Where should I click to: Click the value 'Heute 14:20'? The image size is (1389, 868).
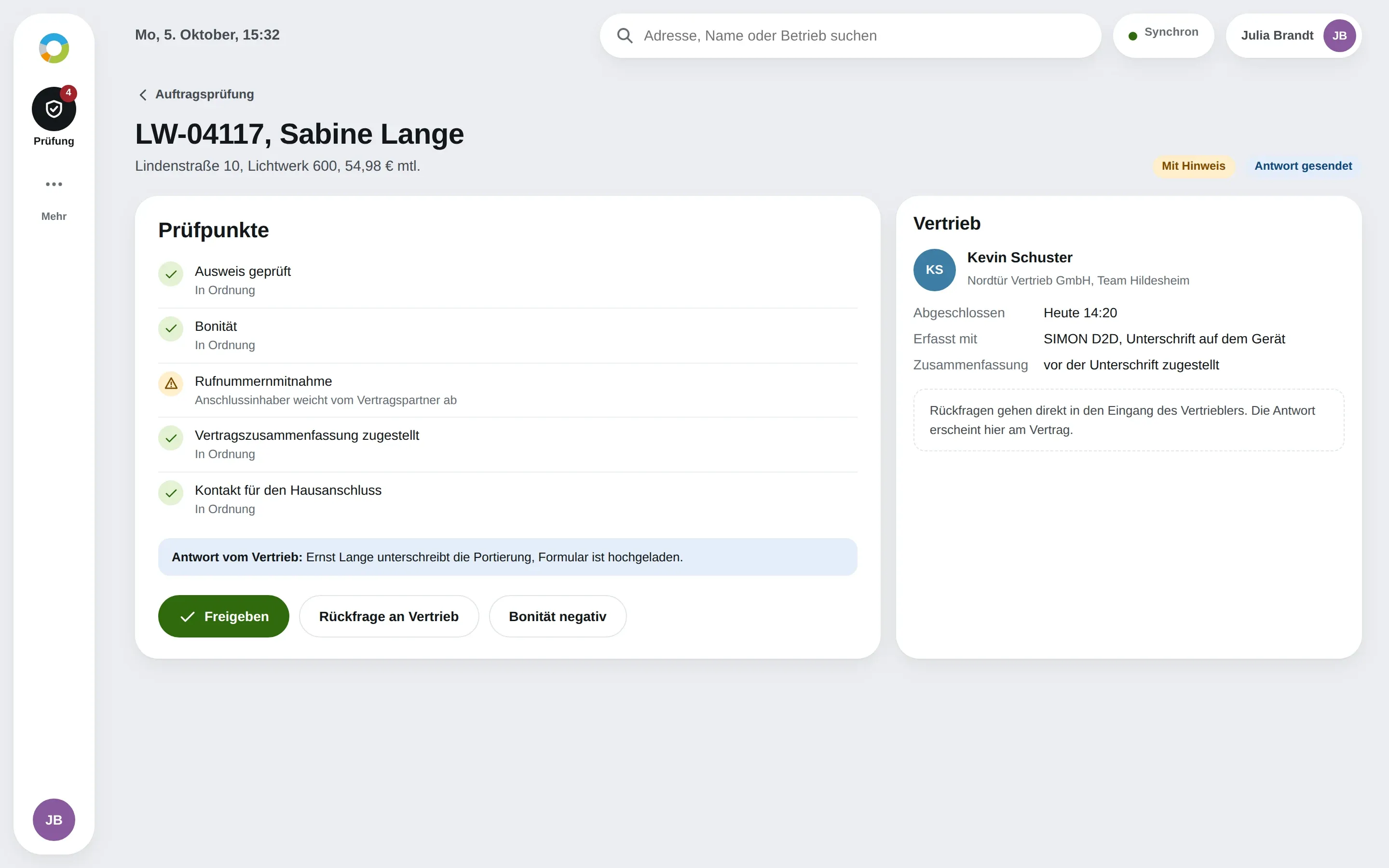[1080, 313]
